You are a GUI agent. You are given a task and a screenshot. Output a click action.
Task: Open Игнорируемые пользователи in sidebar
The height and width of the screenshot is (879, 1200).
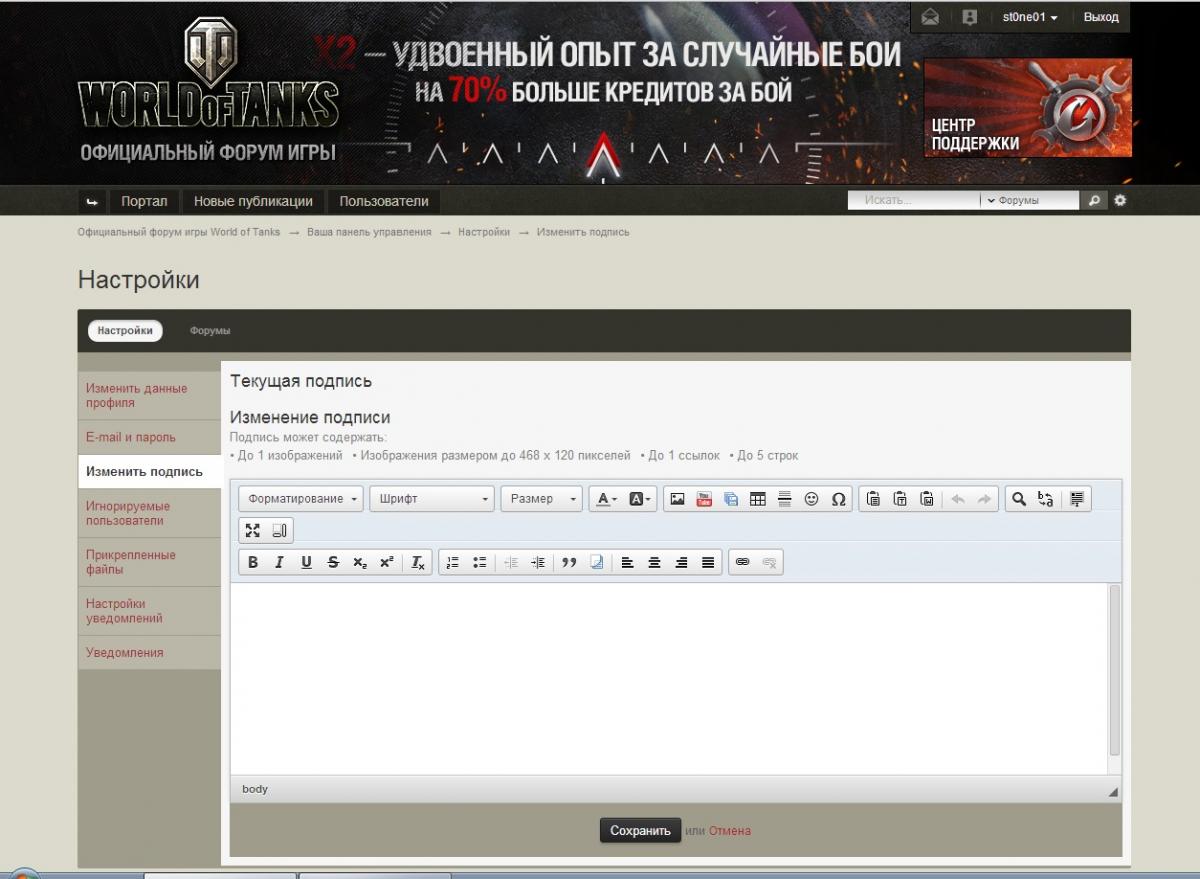click(149, 513)
